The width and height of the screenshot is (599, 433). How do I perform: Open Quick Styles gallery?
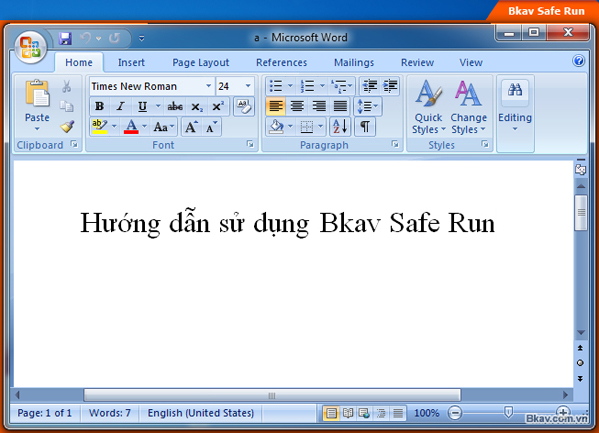point(429,107)
